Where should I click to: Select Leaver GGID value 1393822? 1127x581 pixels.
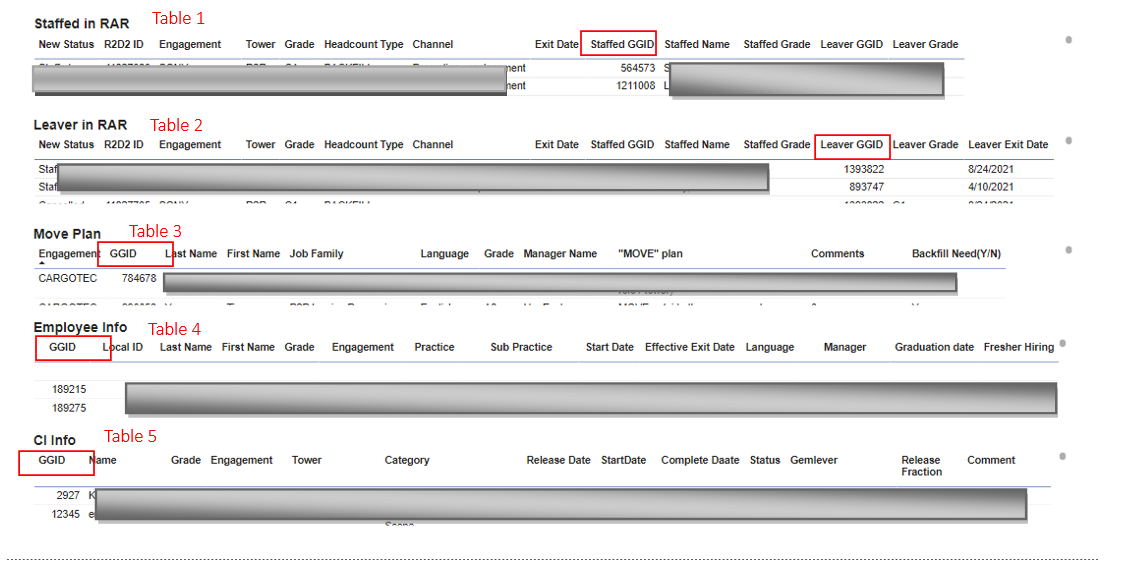pos(864,170)
